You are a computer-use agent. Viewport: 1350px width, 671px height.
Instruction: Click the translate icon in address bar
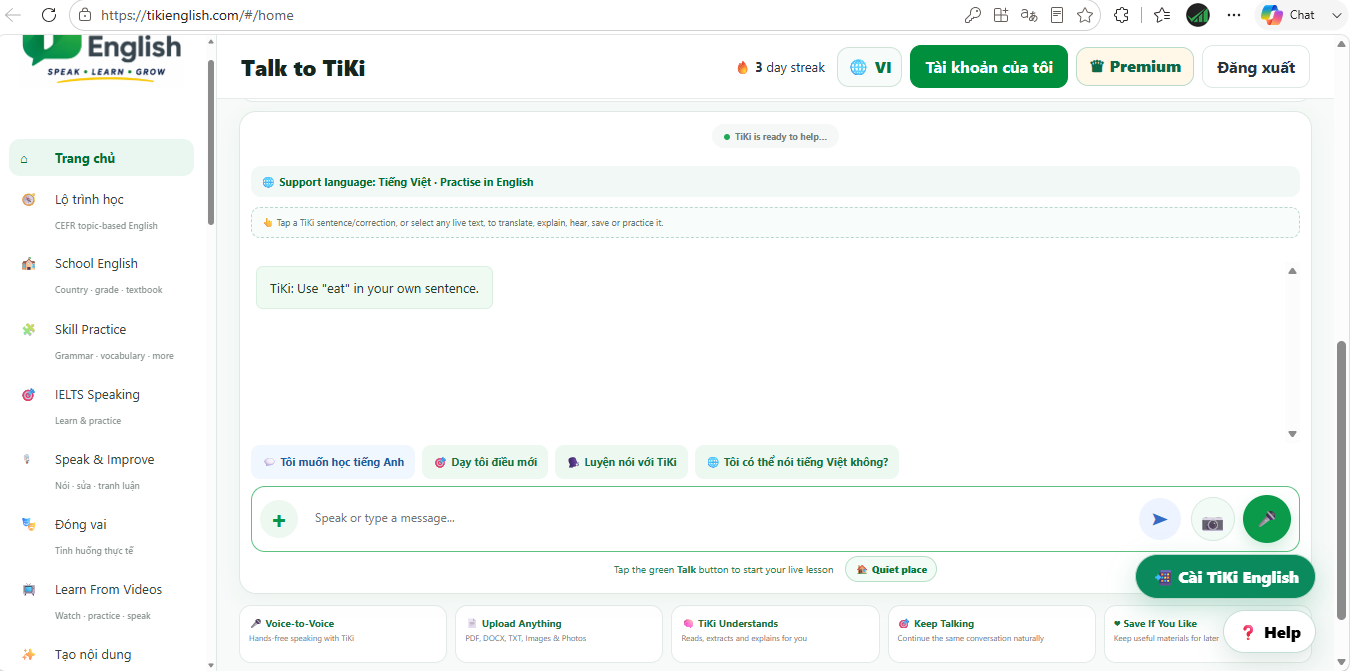1029,15
